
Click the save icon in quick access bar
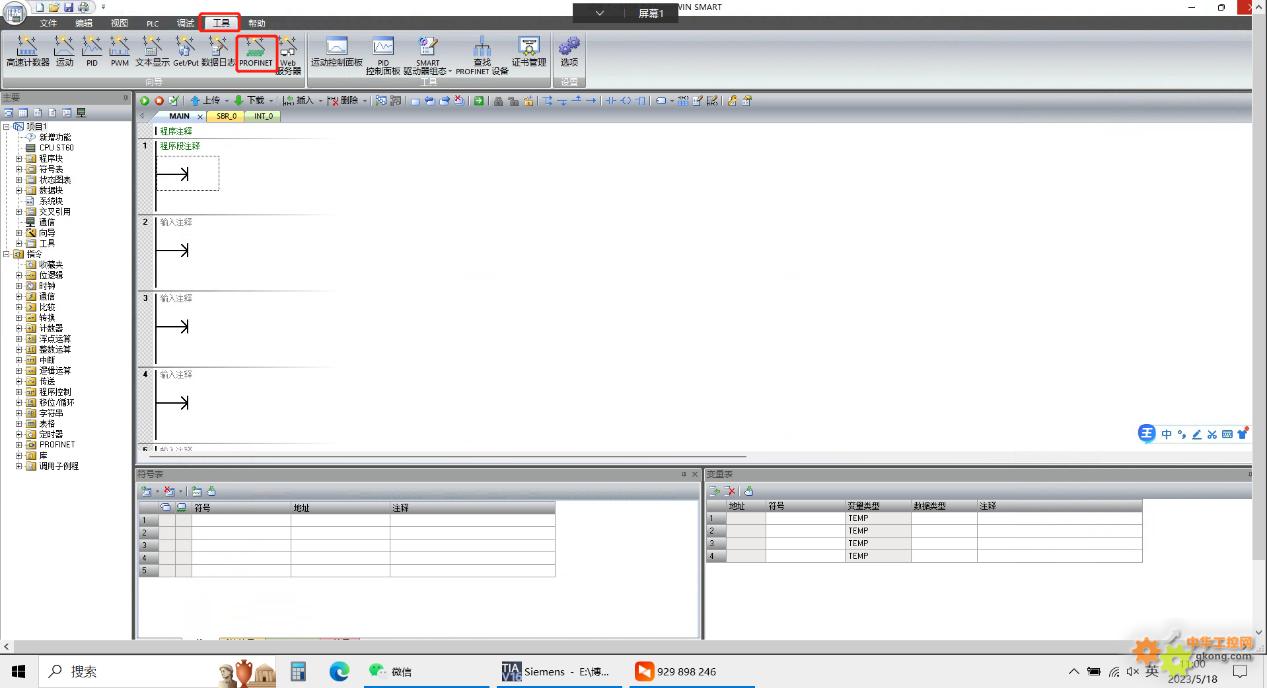69,7
